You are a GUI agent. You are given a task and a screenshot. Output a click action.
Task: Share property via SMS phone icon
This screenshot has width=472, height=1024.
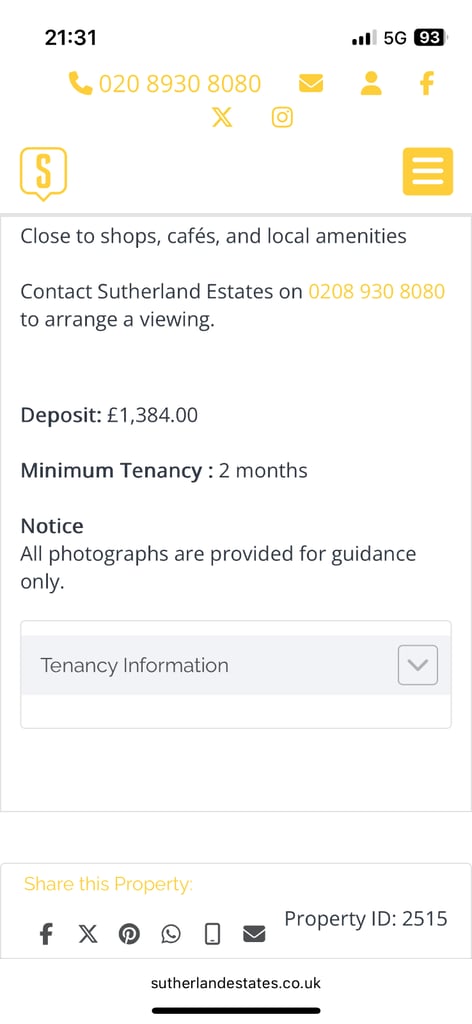tap(212, 935)
